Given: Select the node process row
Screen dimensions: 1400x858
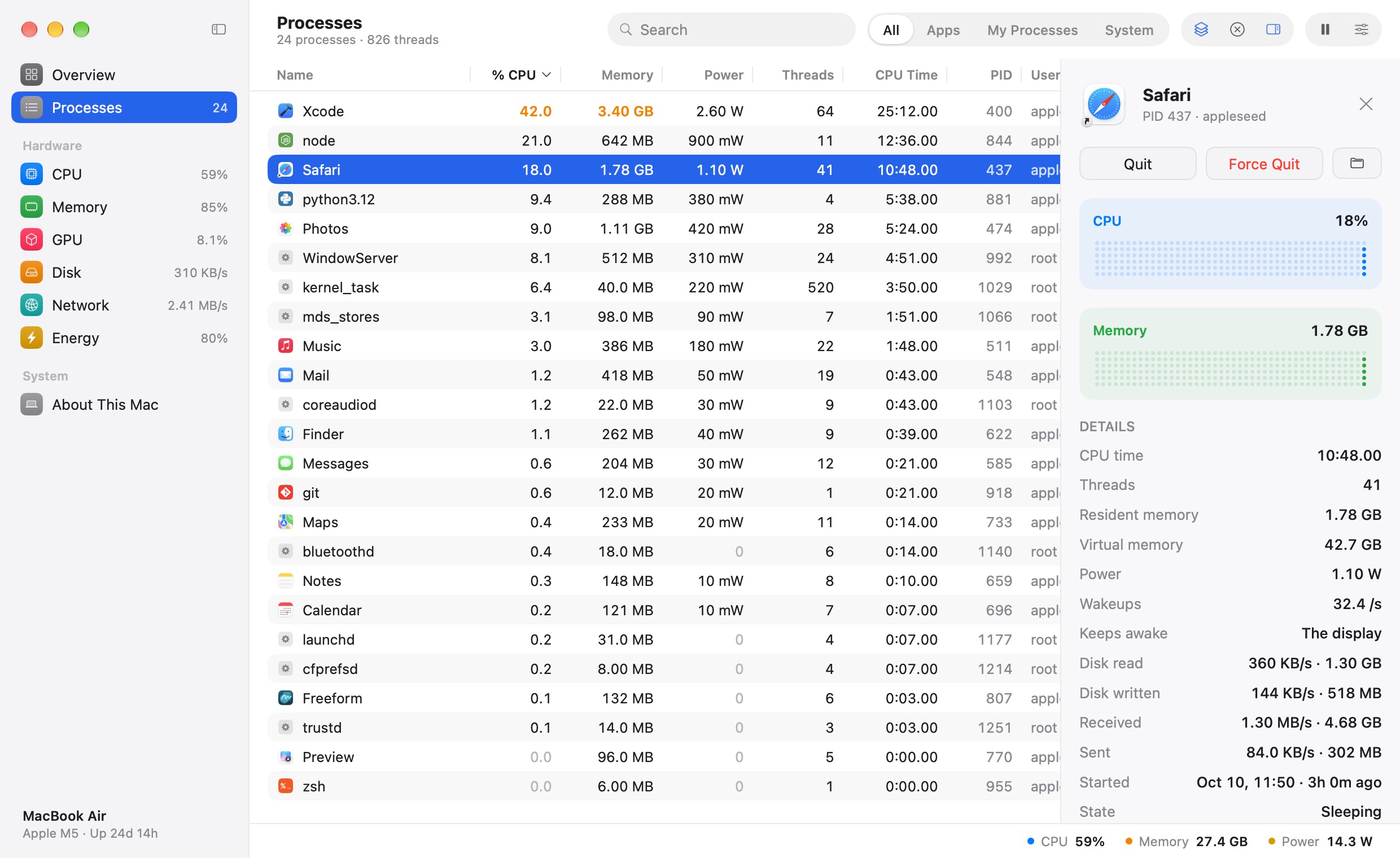Looking at the screenshot, I should coord(664,141).
